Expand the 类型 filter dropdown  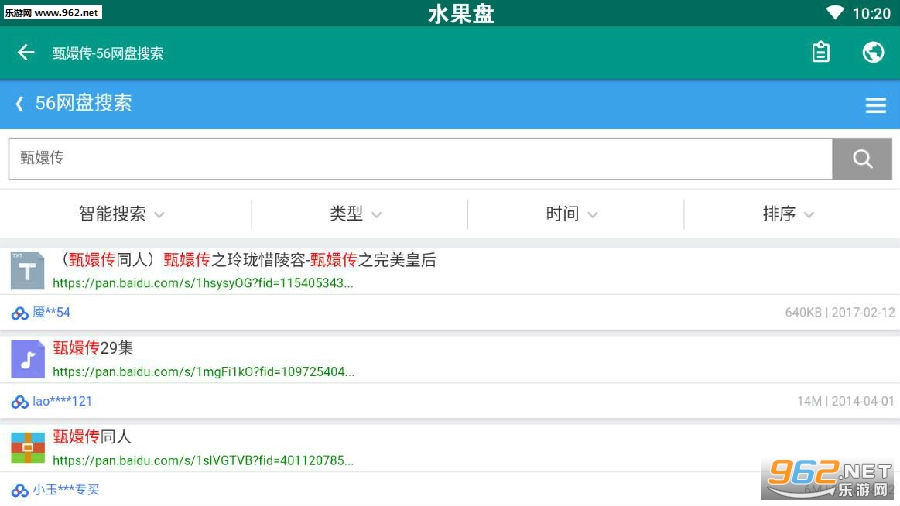coord(355,214)
